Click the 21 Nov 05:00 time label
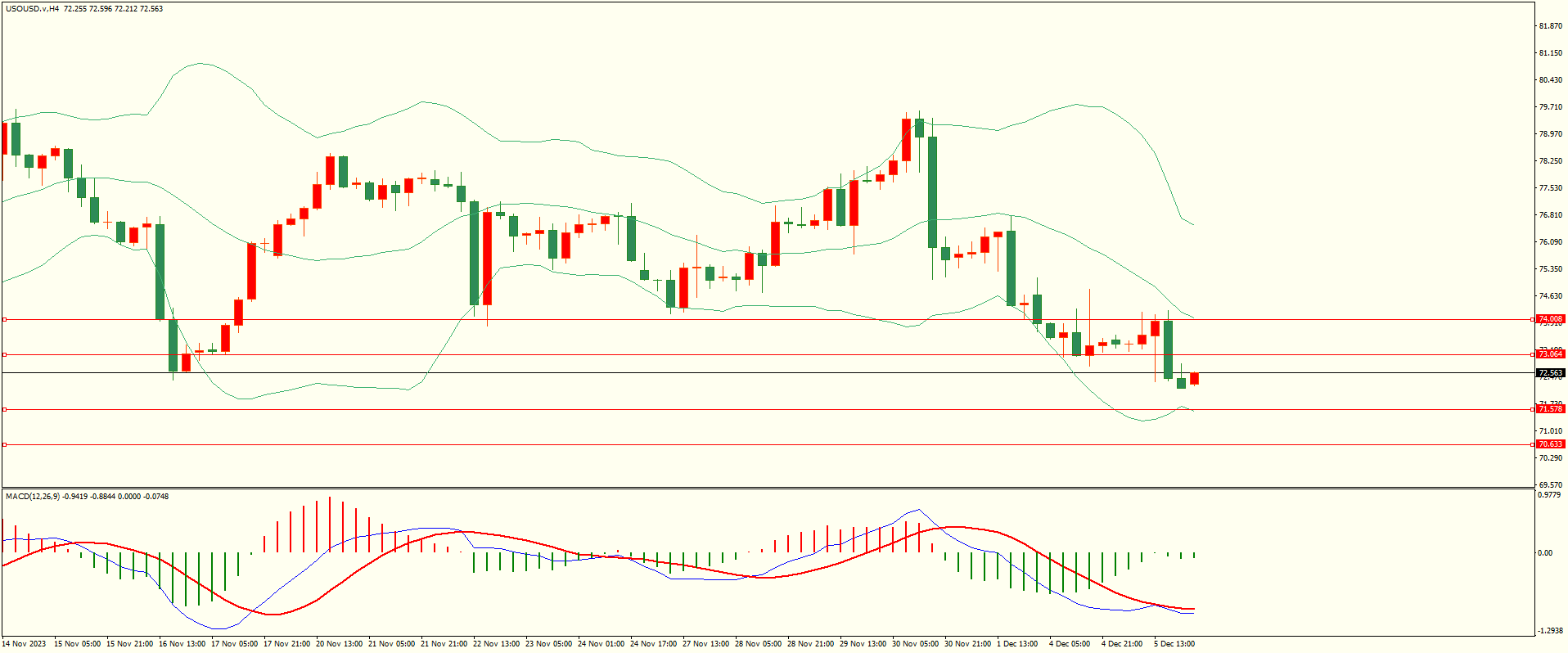The width and height of the screenshot is (1568, 653). [391, 644]
